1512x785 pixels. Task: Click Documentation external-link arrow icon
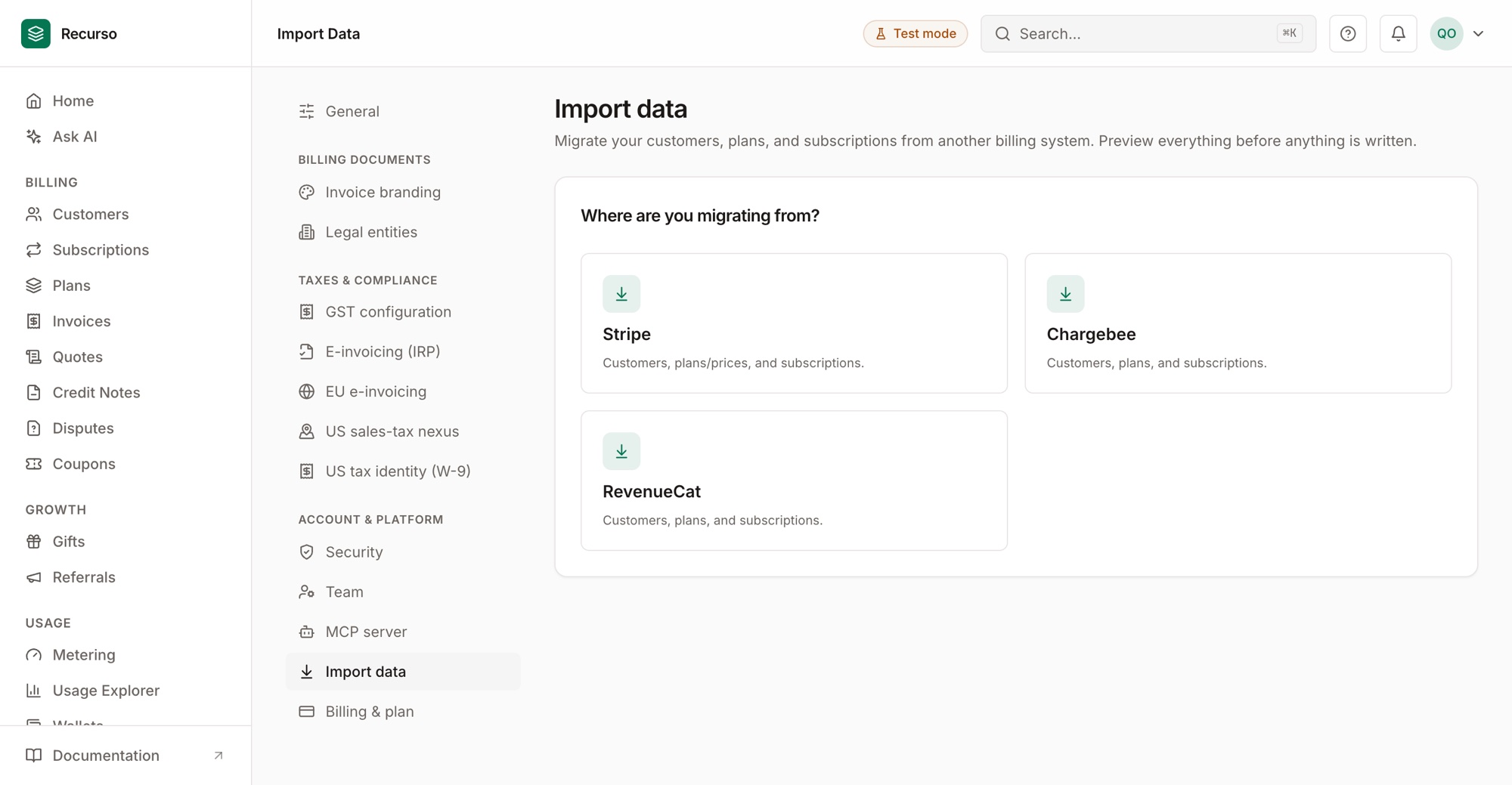[x=218, y=755]
